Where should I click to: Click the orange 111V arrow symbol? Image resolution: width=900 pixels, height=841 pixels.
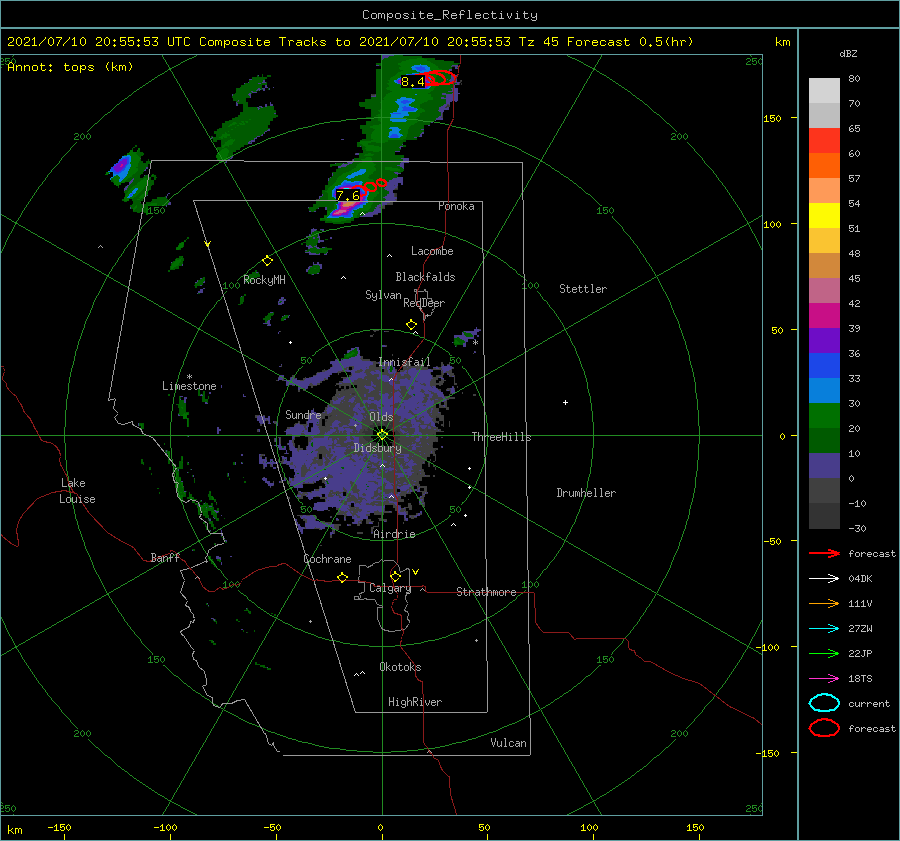click(x=824, y=603)
